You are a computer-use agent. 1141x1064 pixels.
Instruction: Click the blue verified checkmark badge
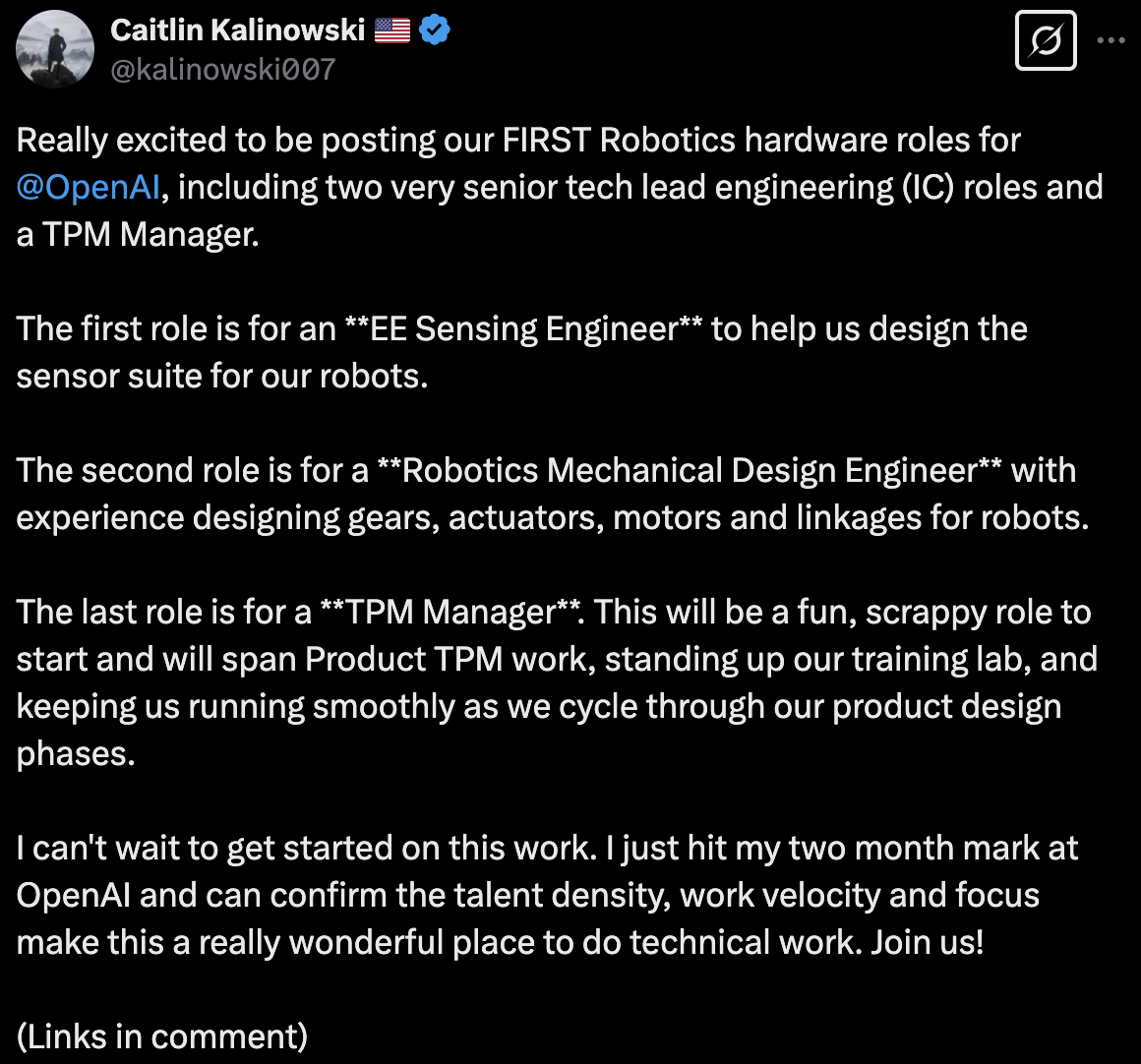tap(435, 30)
